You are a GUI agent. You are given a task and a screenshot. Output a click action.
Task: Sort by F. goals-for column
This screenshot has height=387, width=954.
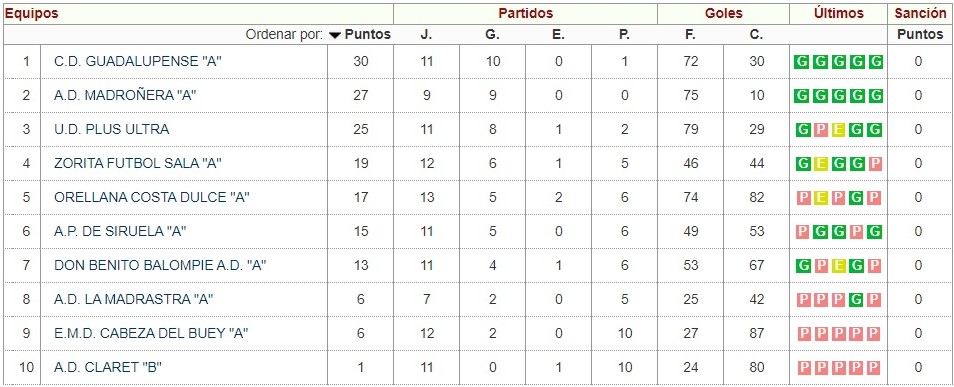point(690,35)
